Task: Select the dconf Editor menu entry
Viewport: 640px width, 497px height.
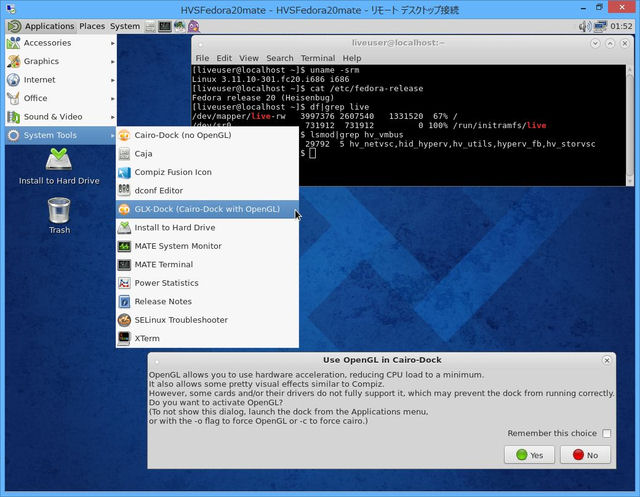Action: point(207,191)
